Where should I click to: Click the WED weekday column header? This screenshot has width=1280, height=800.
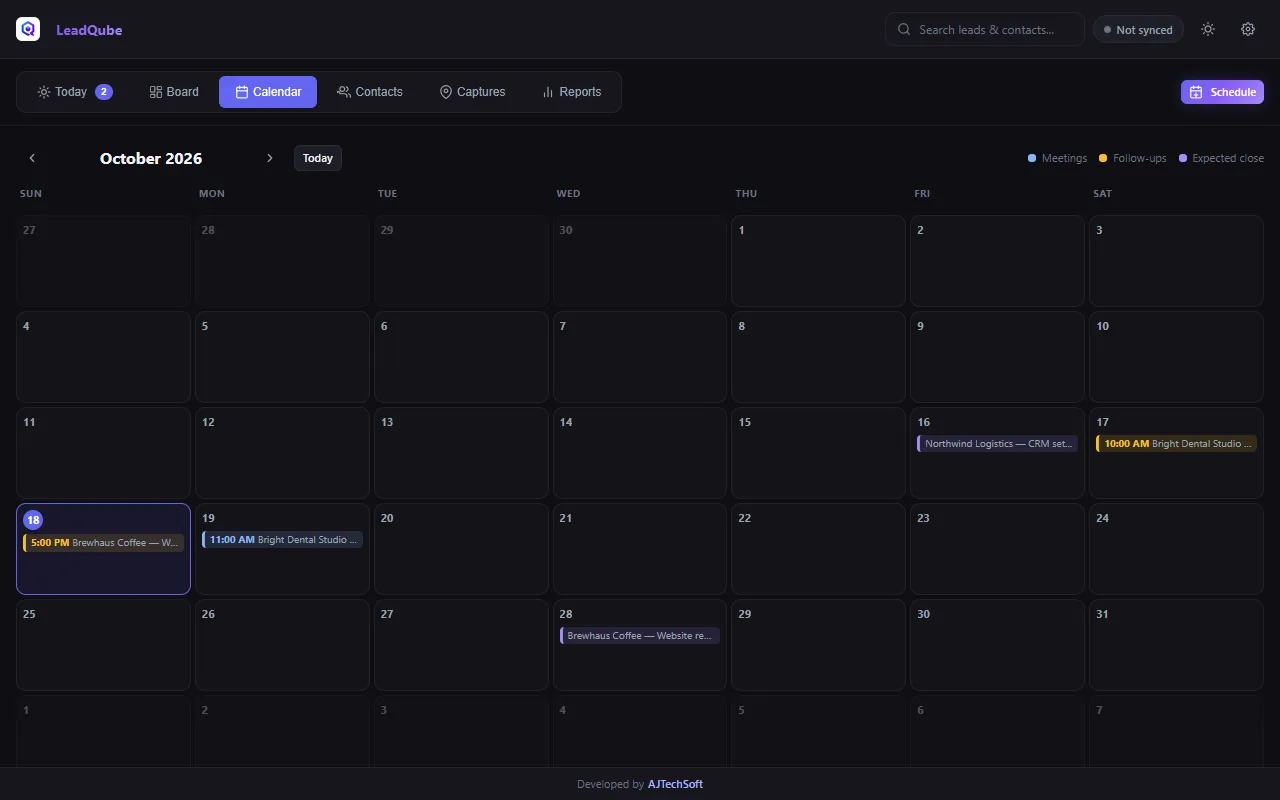[568, 193]
